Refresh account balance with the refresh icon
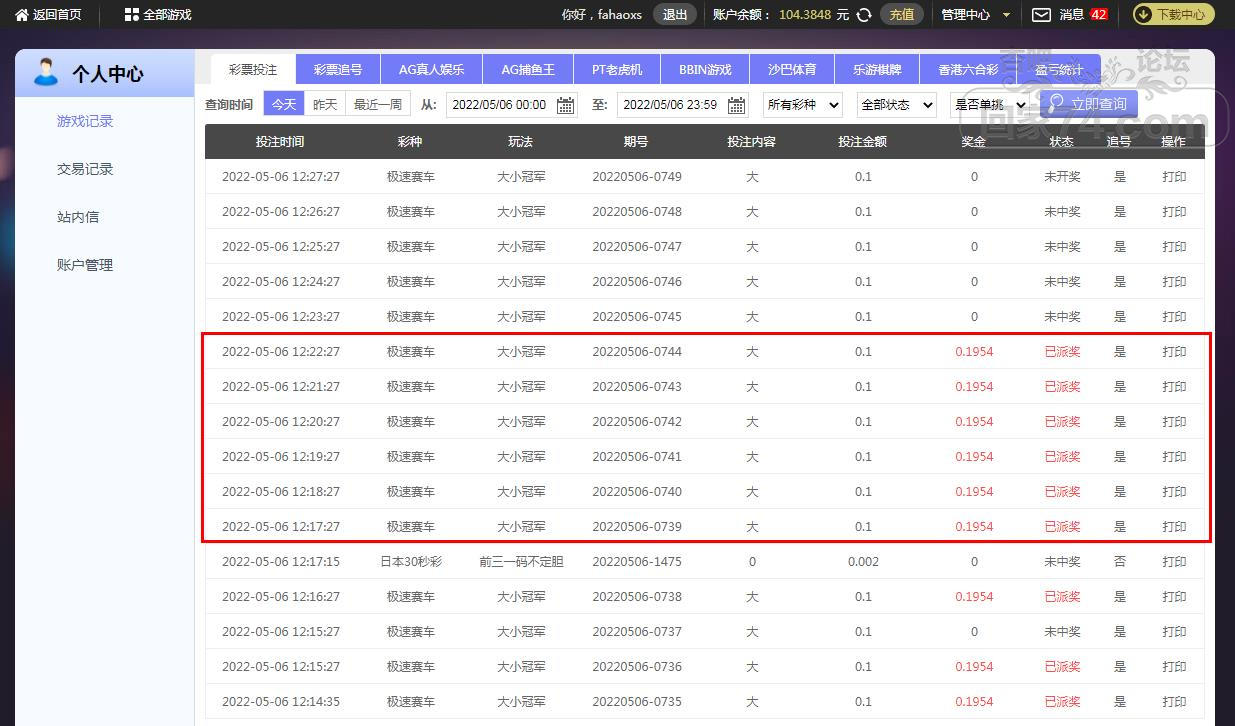The width and height of the screenshot is (1235, 726). point(864,15)
